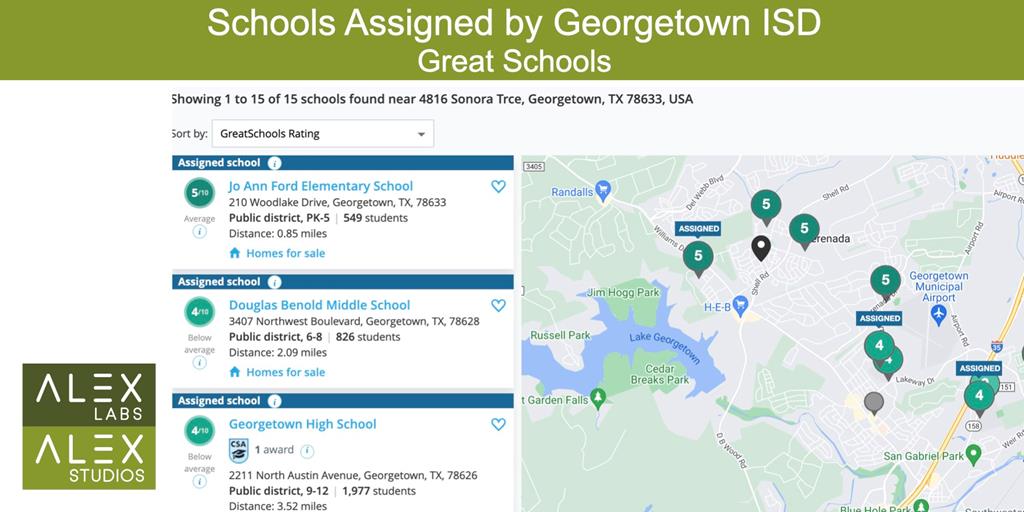The image size is (1024, 512).
Task: Click info icon beside second Assigned school header
Action: click(x=275, y=282)
